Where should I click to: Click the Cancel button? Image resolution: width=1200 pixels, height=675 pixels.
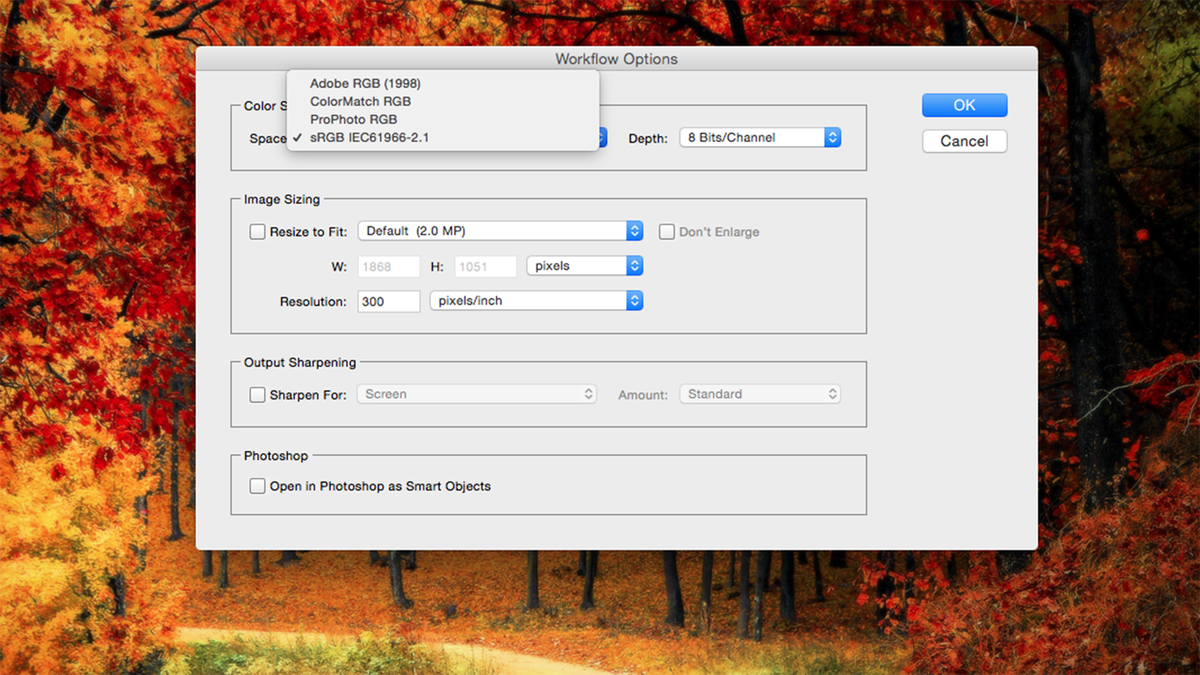(x=963, y=141)
